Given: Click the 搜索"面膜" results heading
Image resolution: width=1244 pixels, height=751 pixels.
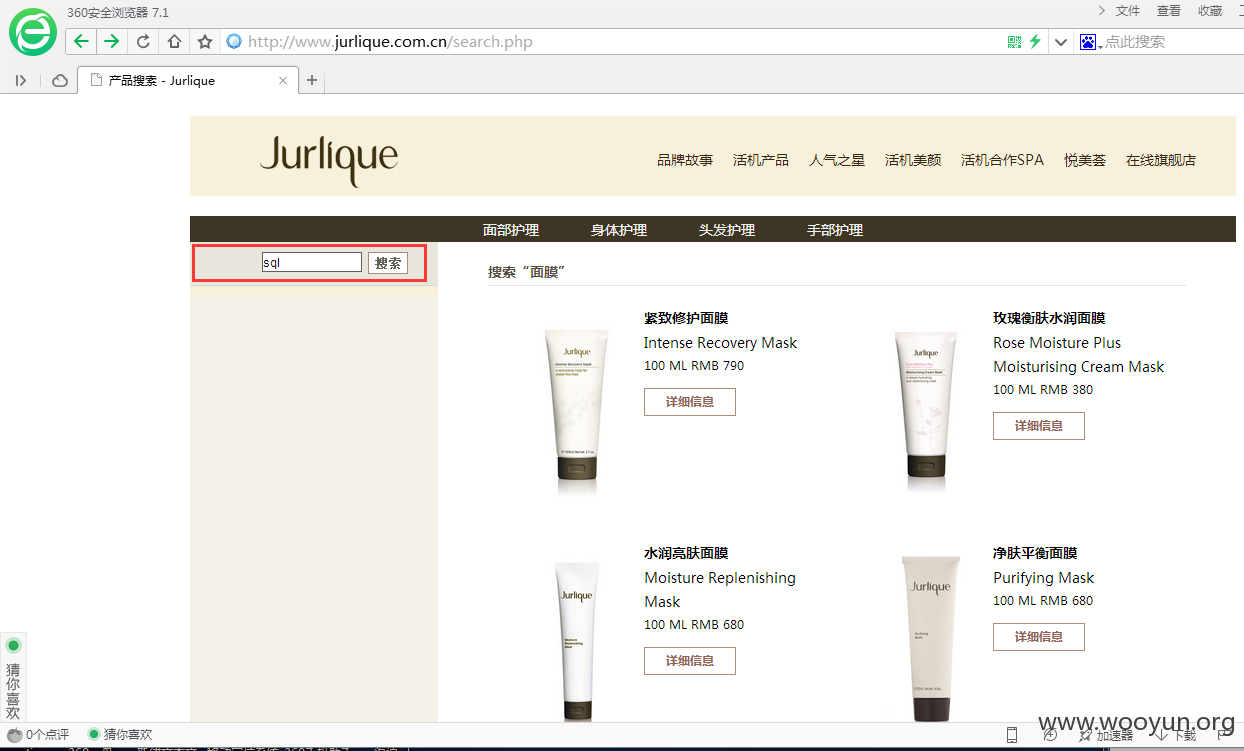Looking at the screenshot, I should [x=527, y=272].
